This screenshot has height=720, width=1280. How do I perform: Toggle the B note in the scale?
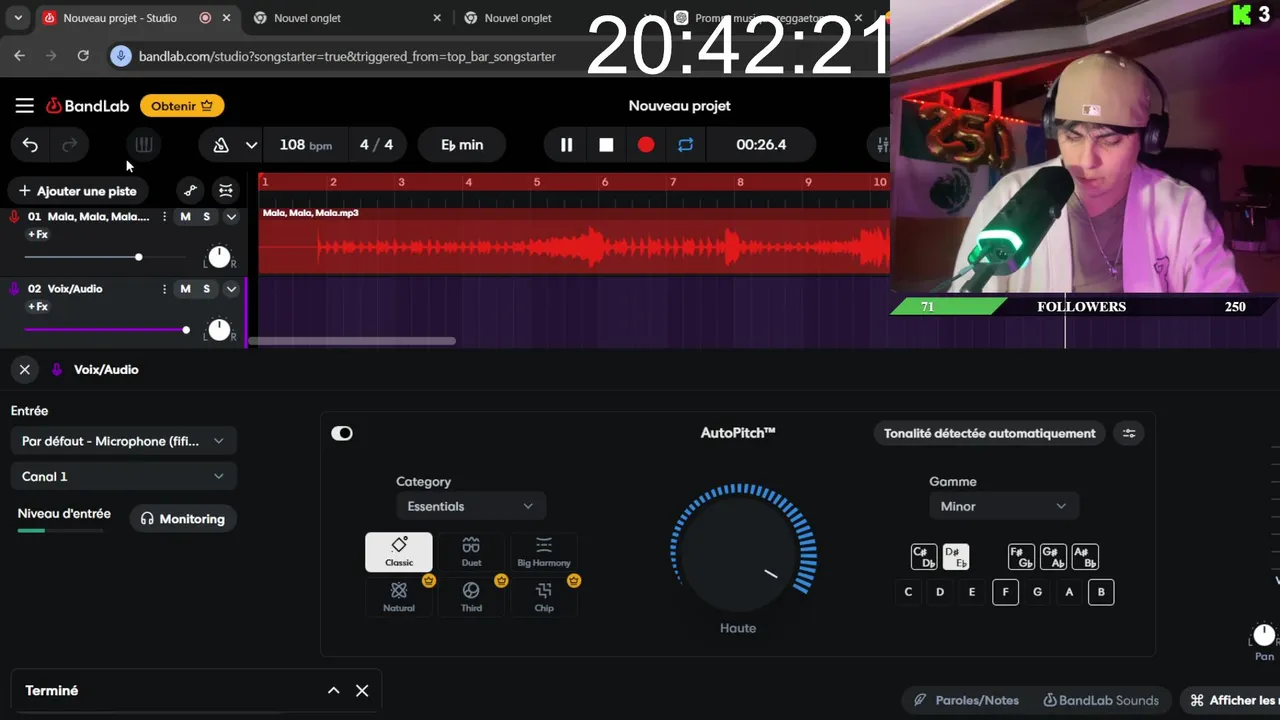tap(1101, 592)
